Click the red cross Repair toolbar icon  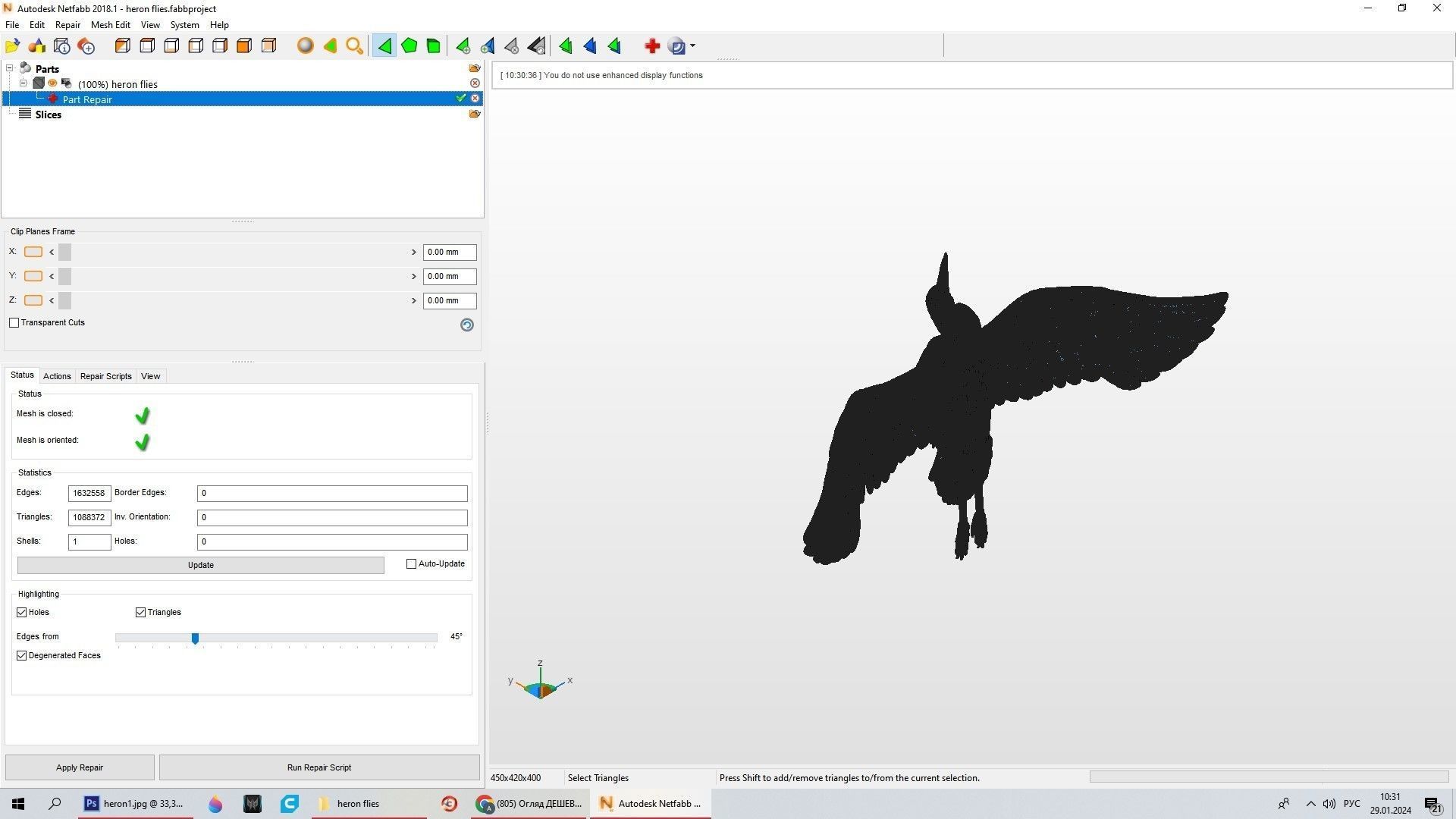click(x=651, y=46)
